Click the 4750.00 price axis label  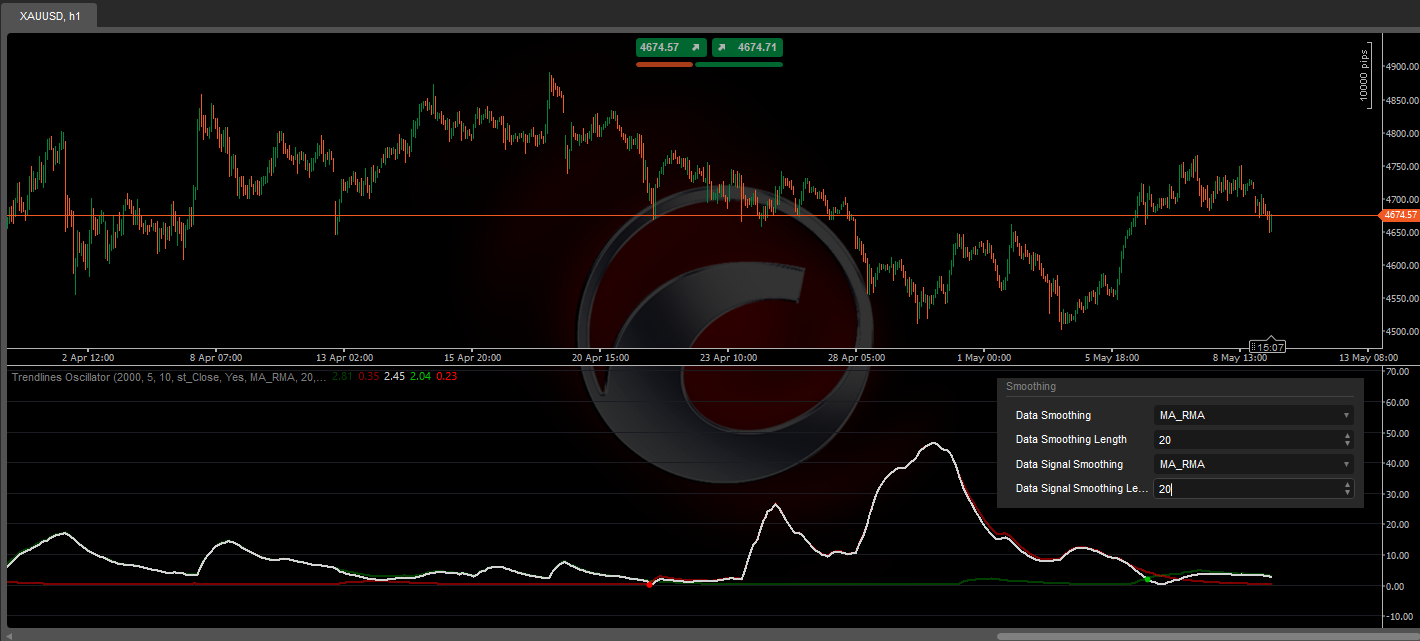click(1401, 166)
